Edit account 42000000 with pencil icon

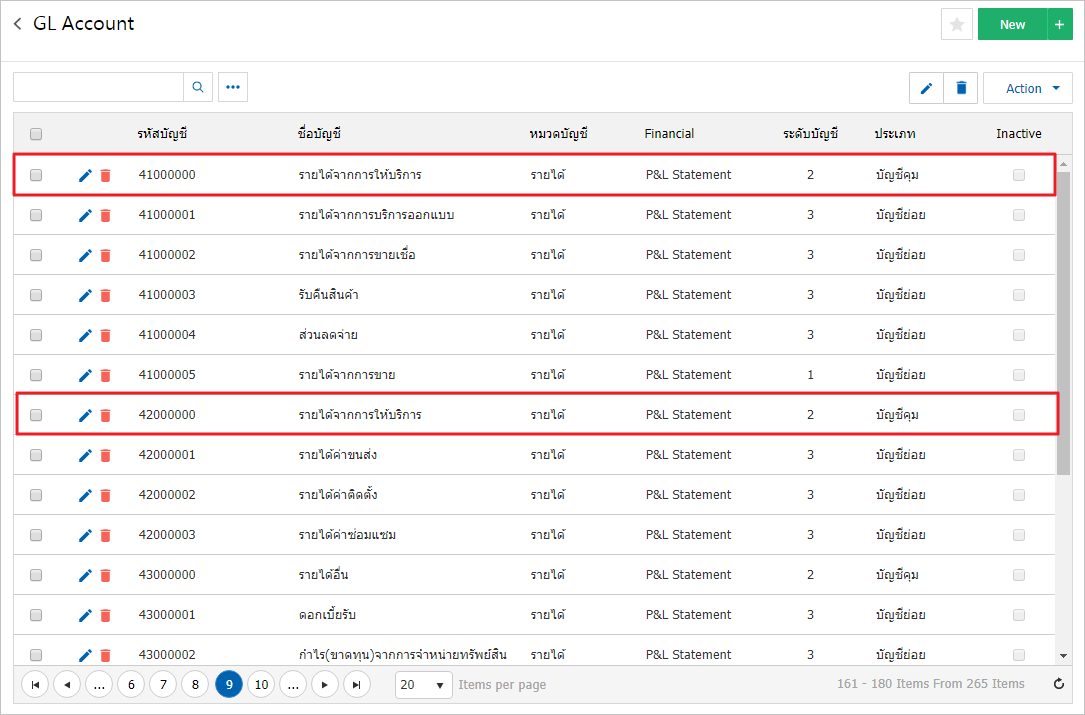(x=85, y=415)
